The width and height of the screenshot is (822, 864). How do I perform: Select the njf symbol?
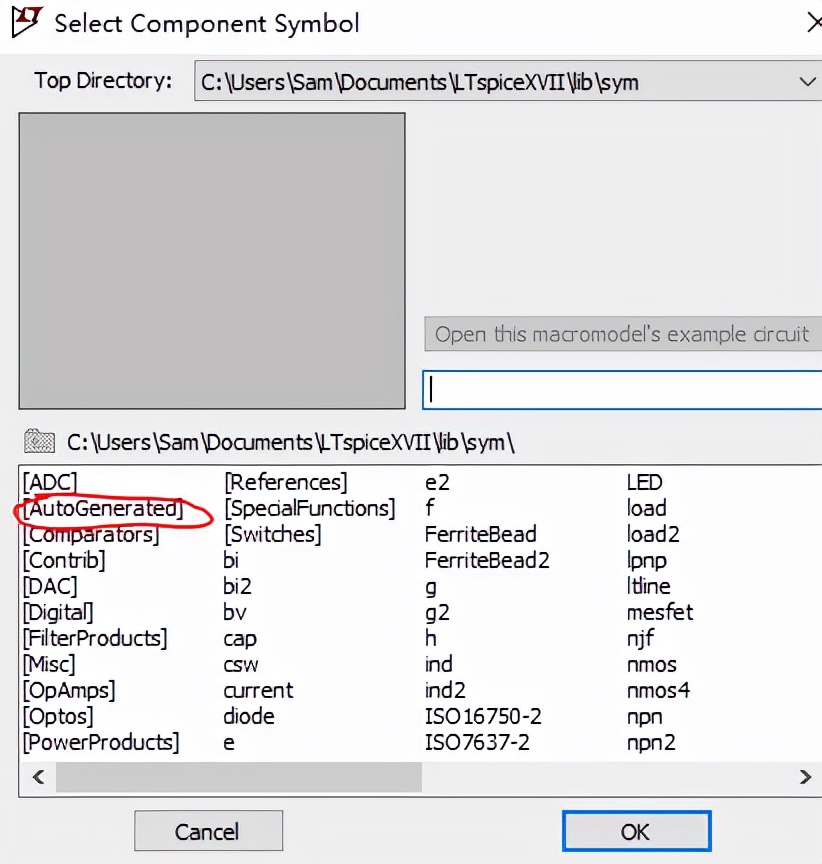(640, 639)
